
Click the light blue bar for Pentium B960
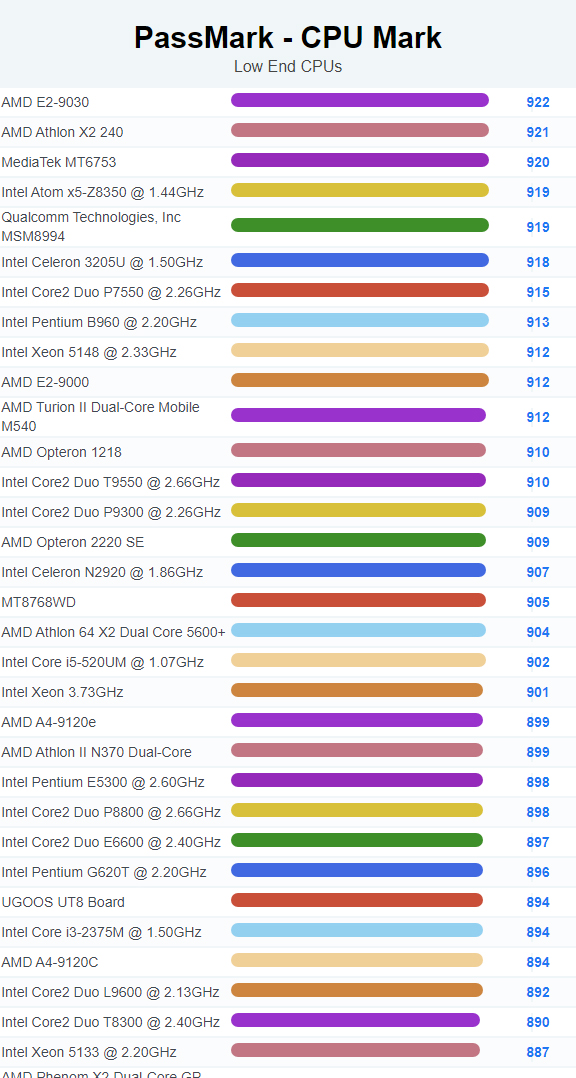[359, 320]
